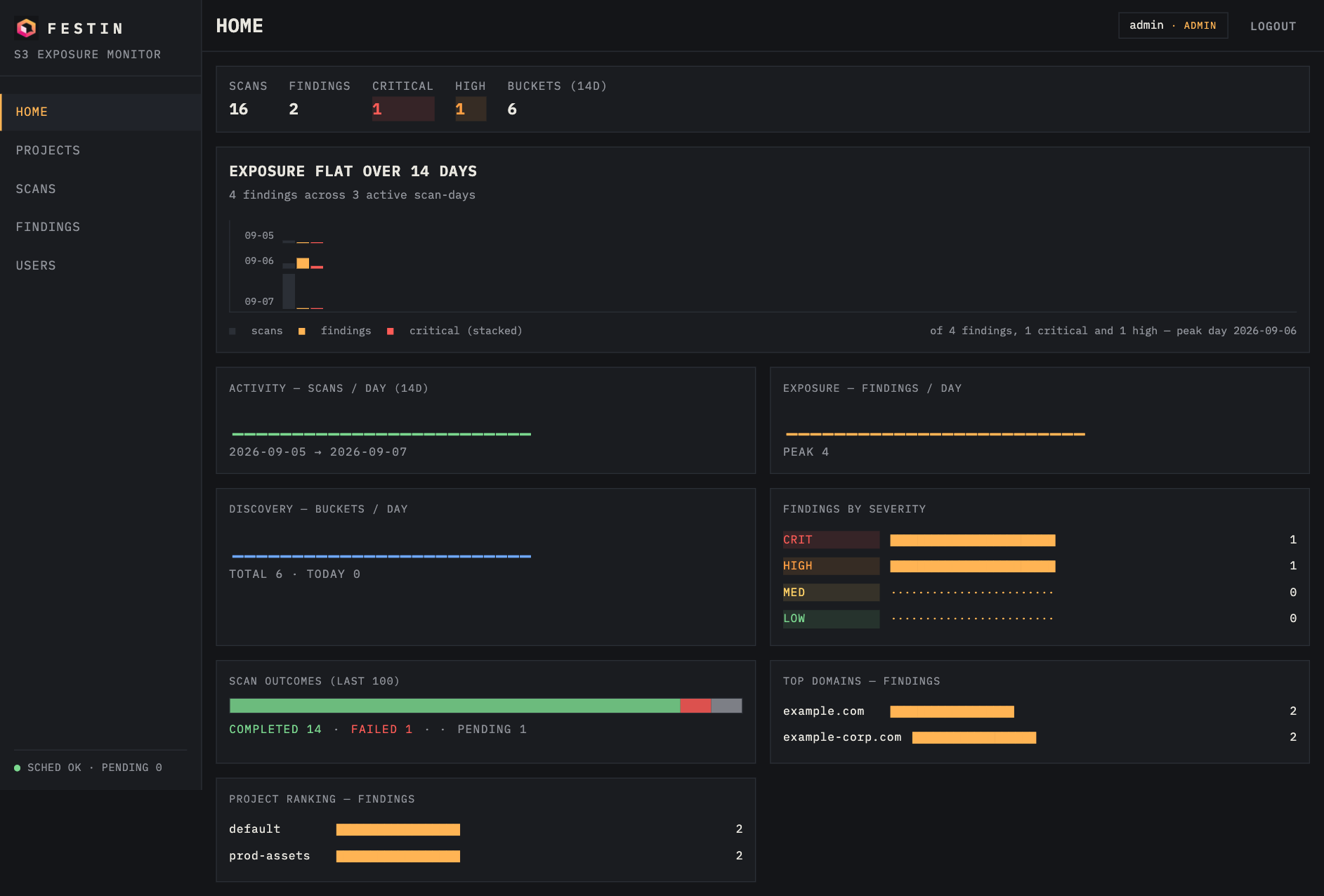
Task: Click the CRIT severity orange bar
Action: tap(973, 540)
